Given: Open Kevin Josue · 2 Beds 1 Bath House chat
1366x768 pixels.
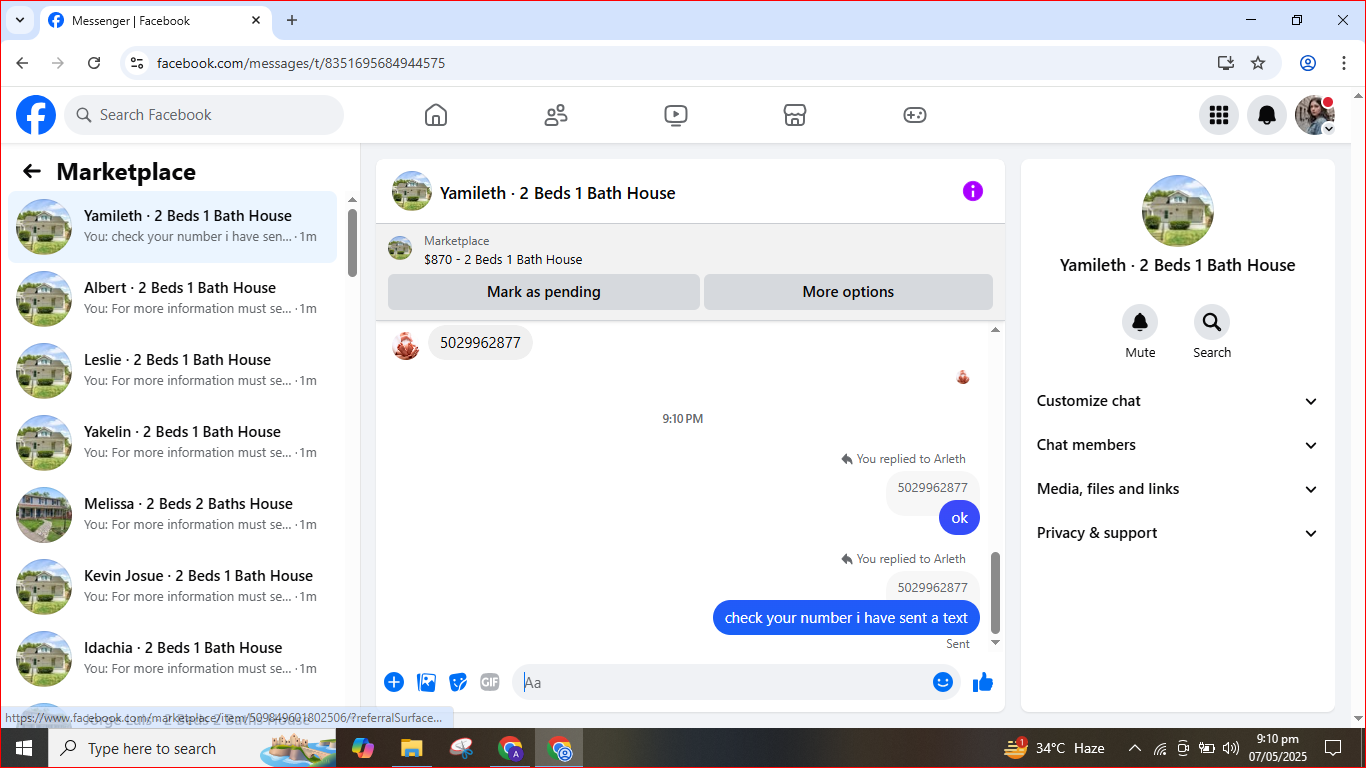Looking at the screenshot, I should coord(173,587).
